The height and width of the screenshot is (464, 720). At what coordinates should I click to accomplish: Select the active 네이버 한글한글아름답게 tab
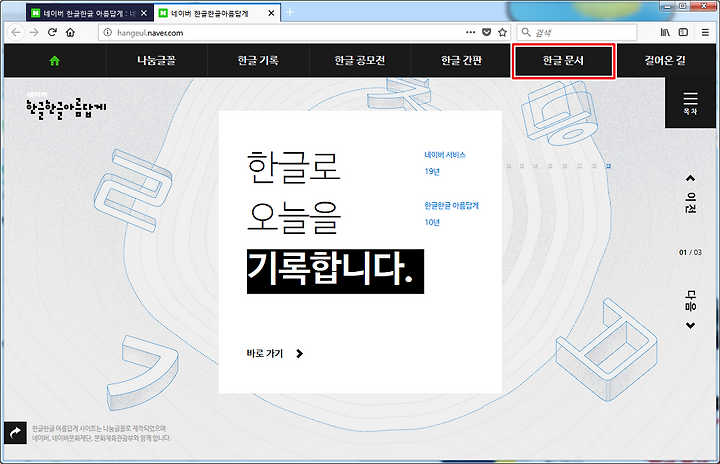coord(209,13)
